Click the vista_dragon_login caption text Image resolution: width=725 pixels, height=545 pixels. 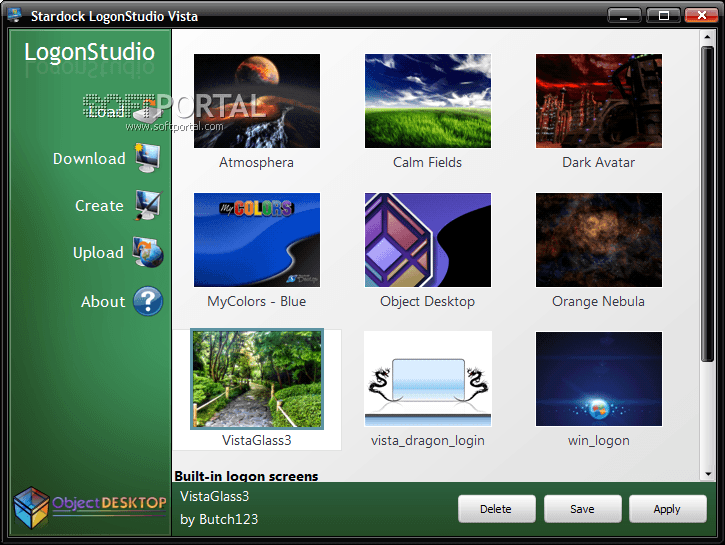[x=427, y=441]
